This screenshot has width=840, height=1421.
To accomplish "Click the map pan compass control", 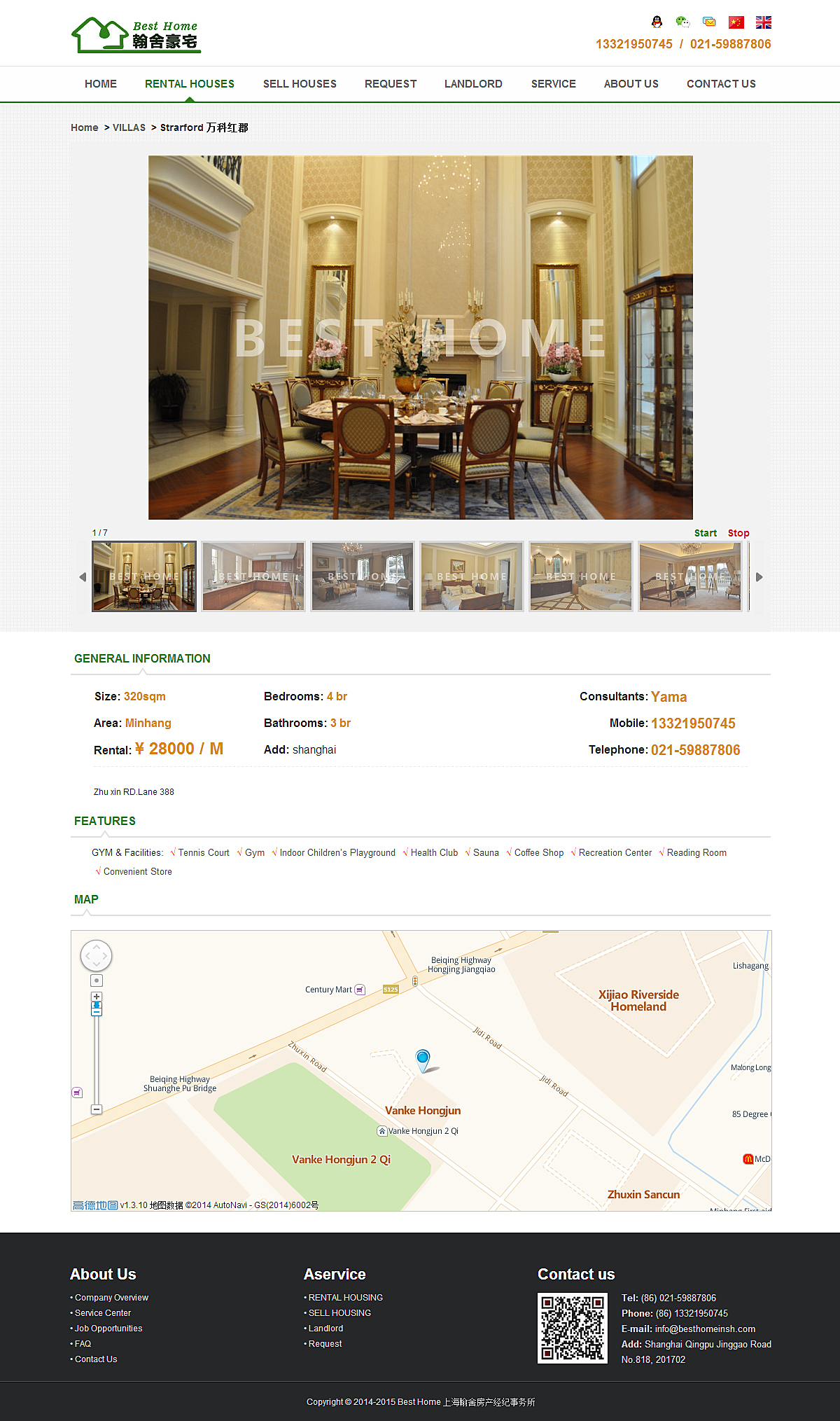I will [x=97, y=956].
